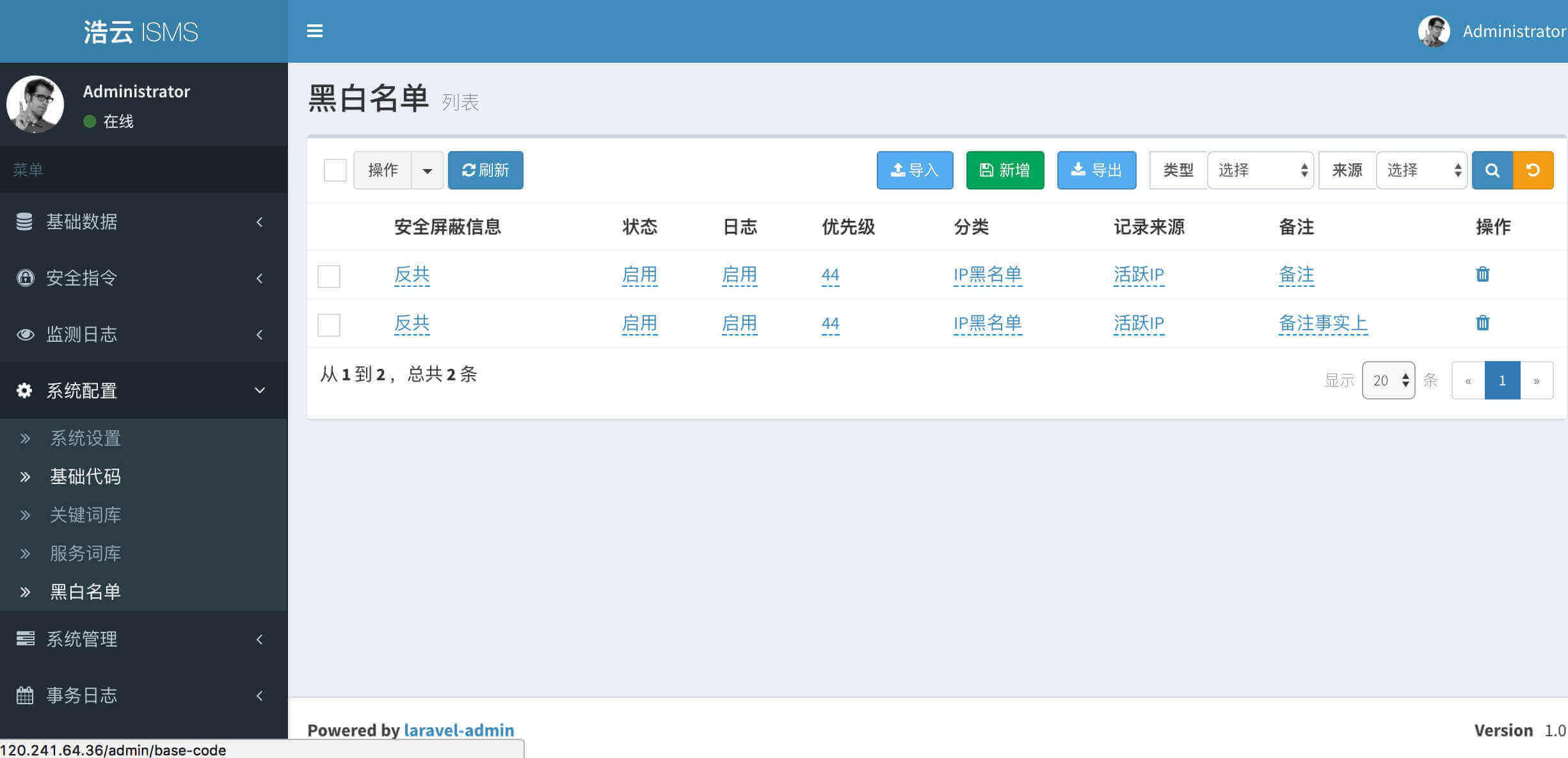The height and width of the screenshot is (758, 1568).
Task: Click the next page » pagination button
Action: coord(1536,380)
